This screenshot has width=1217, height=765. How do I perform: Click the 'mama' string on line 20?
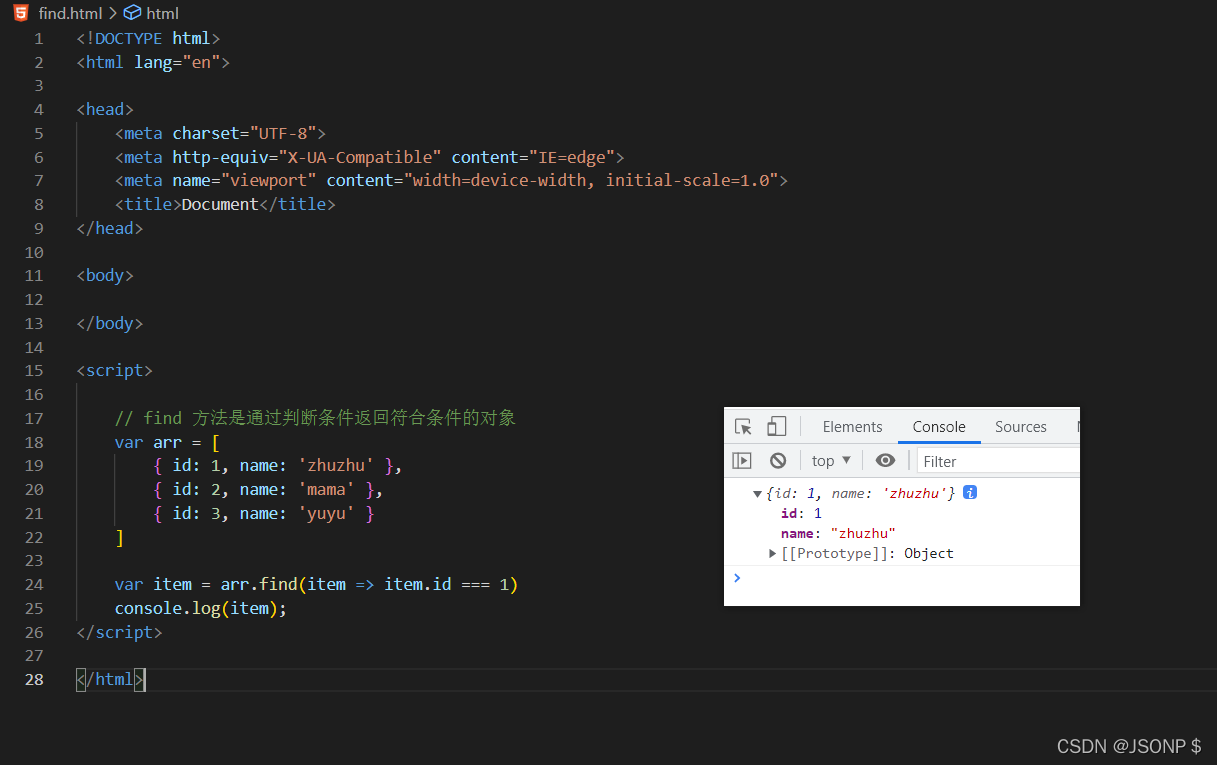(327, 489)
